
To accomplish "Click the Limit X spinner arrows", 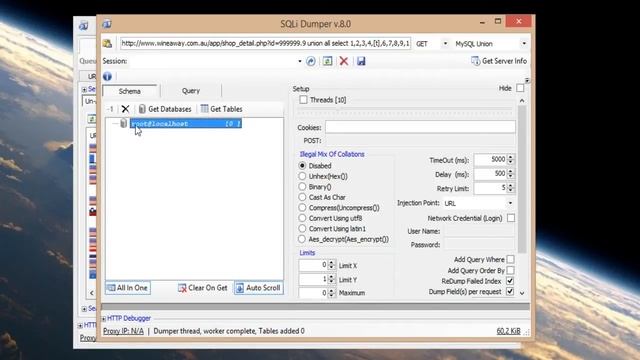I will [331, 265].
